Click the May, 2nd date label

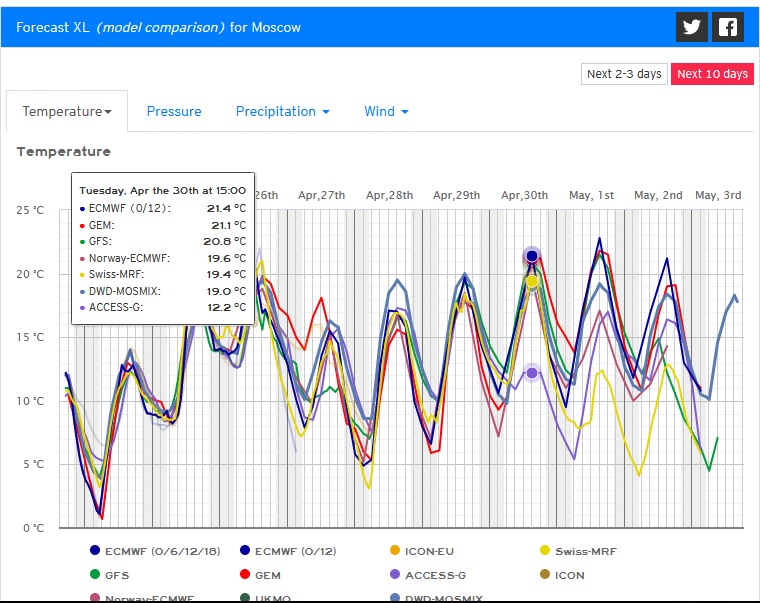click(658, 195)
